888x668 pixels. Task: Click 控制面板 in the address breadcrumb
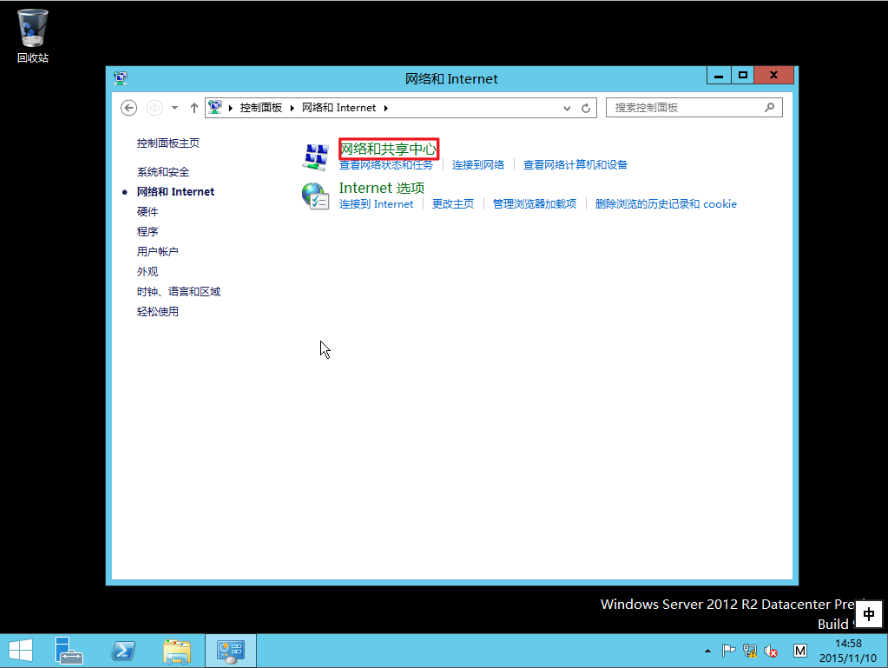pyautogui.click(x=261, y=108)
